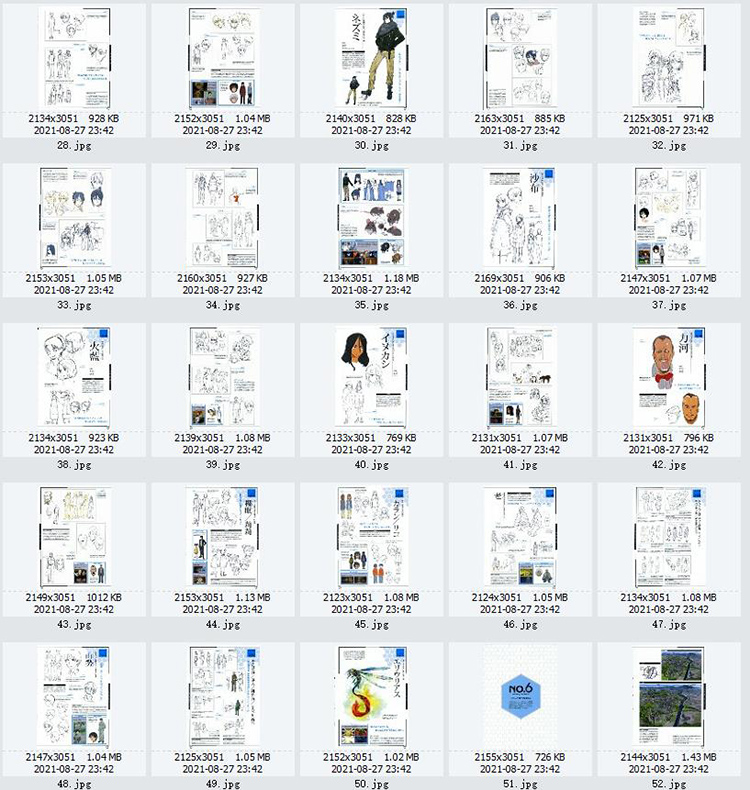Click the file name 33.jpg

74,305
